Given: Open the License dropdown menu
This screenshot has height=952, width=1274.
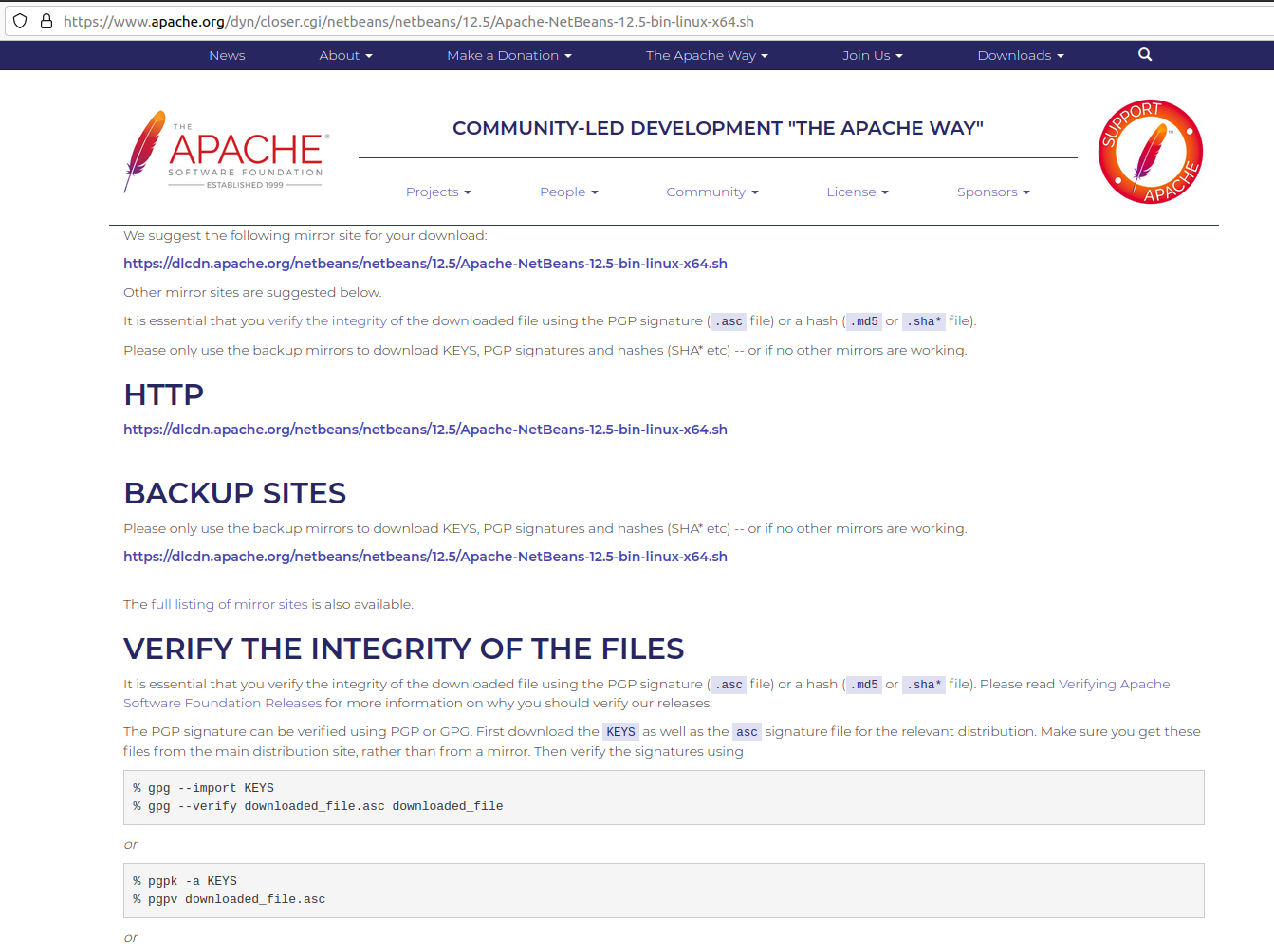Looking at the screenshot, I should tap(858, 192).
